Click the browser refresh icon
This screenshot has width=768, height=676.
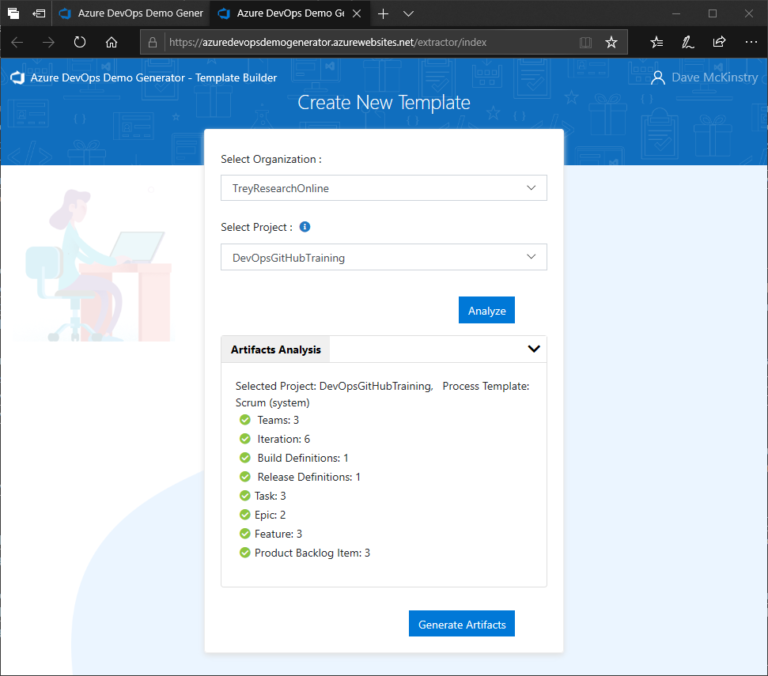point(80,42)
